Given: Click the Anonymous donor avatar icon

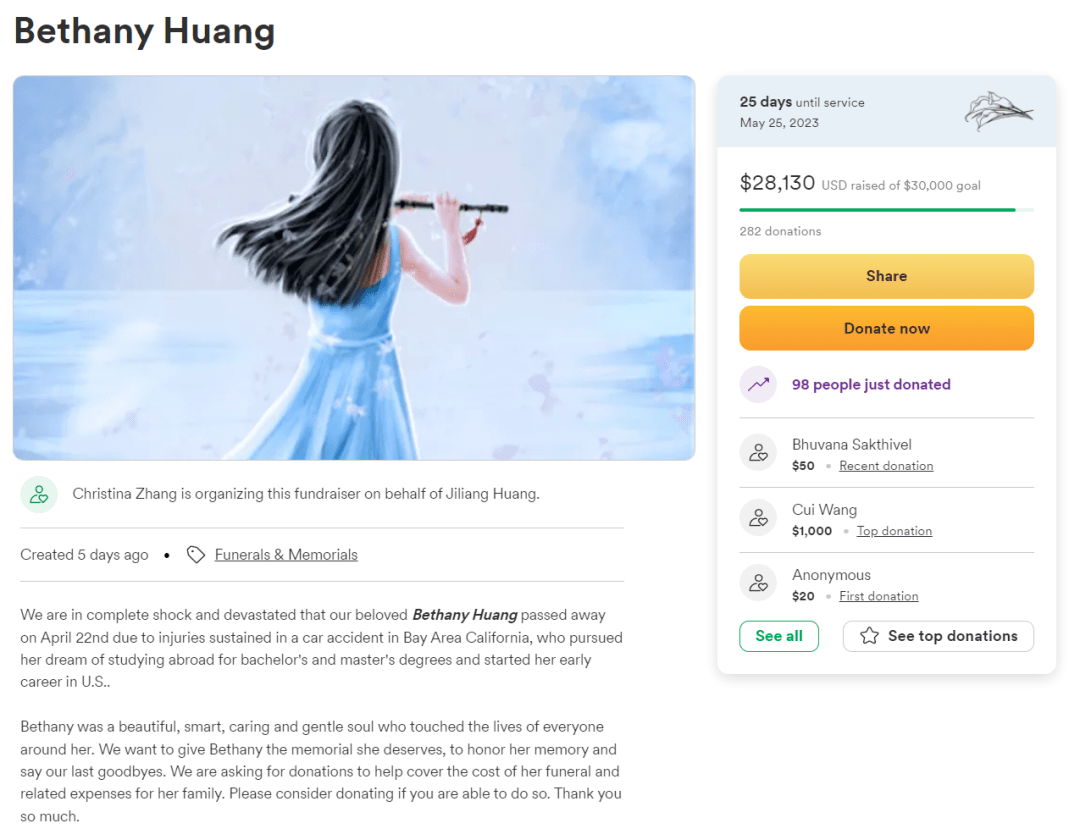Looking at the screenshot, I should point(758,582).
